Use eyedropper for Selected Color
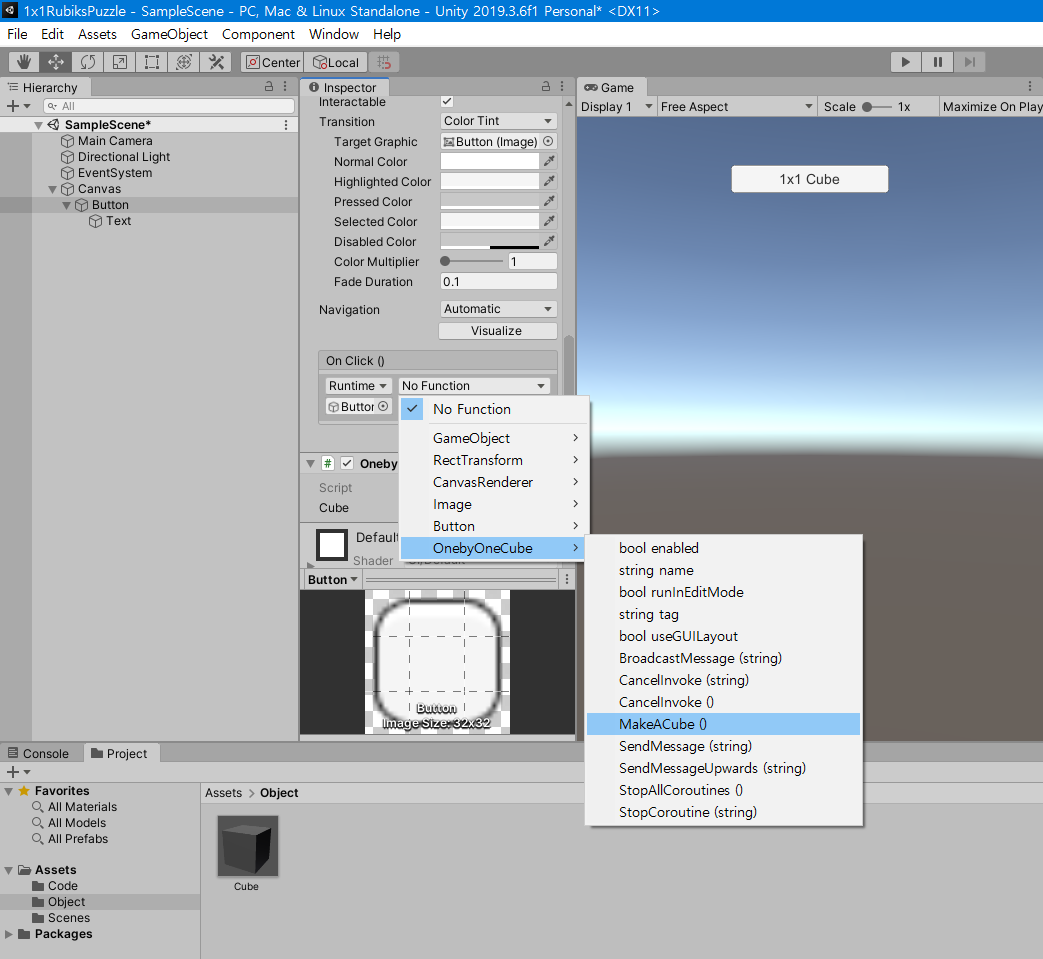The image size is (1043, 959). coord(549,221)
